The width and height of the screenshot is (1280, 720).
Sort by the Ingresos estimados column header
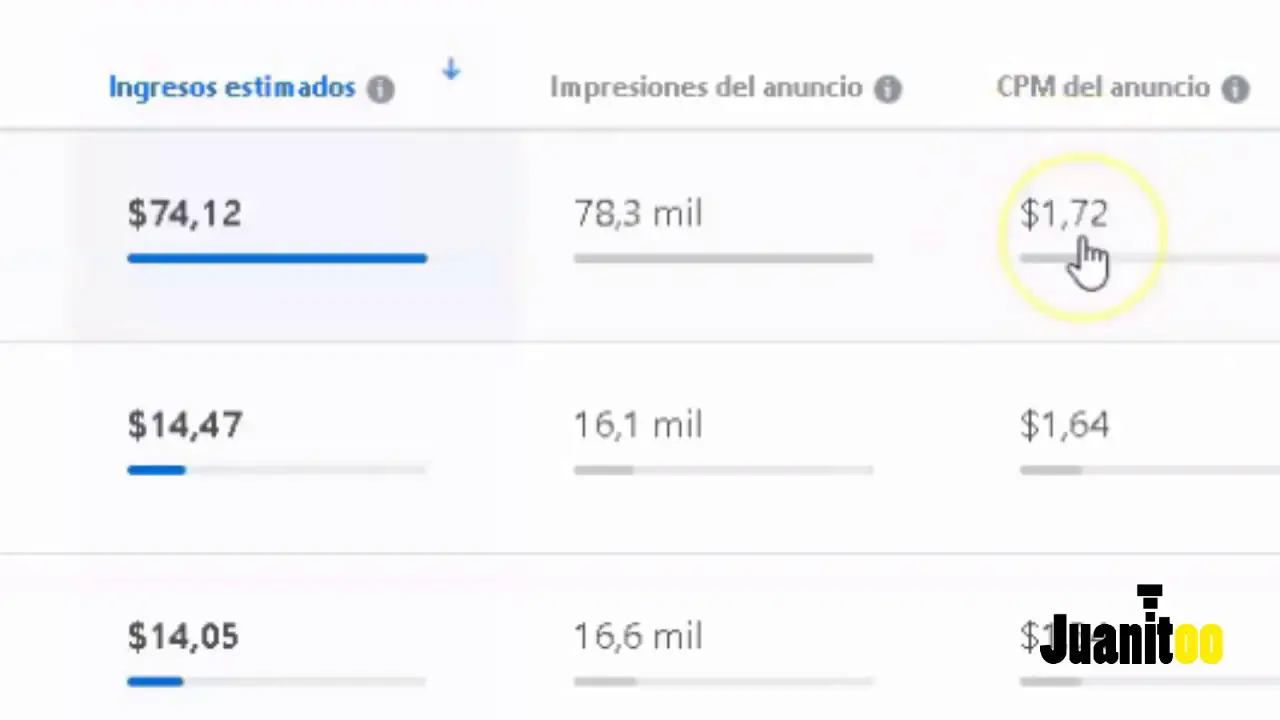[231, 87]
